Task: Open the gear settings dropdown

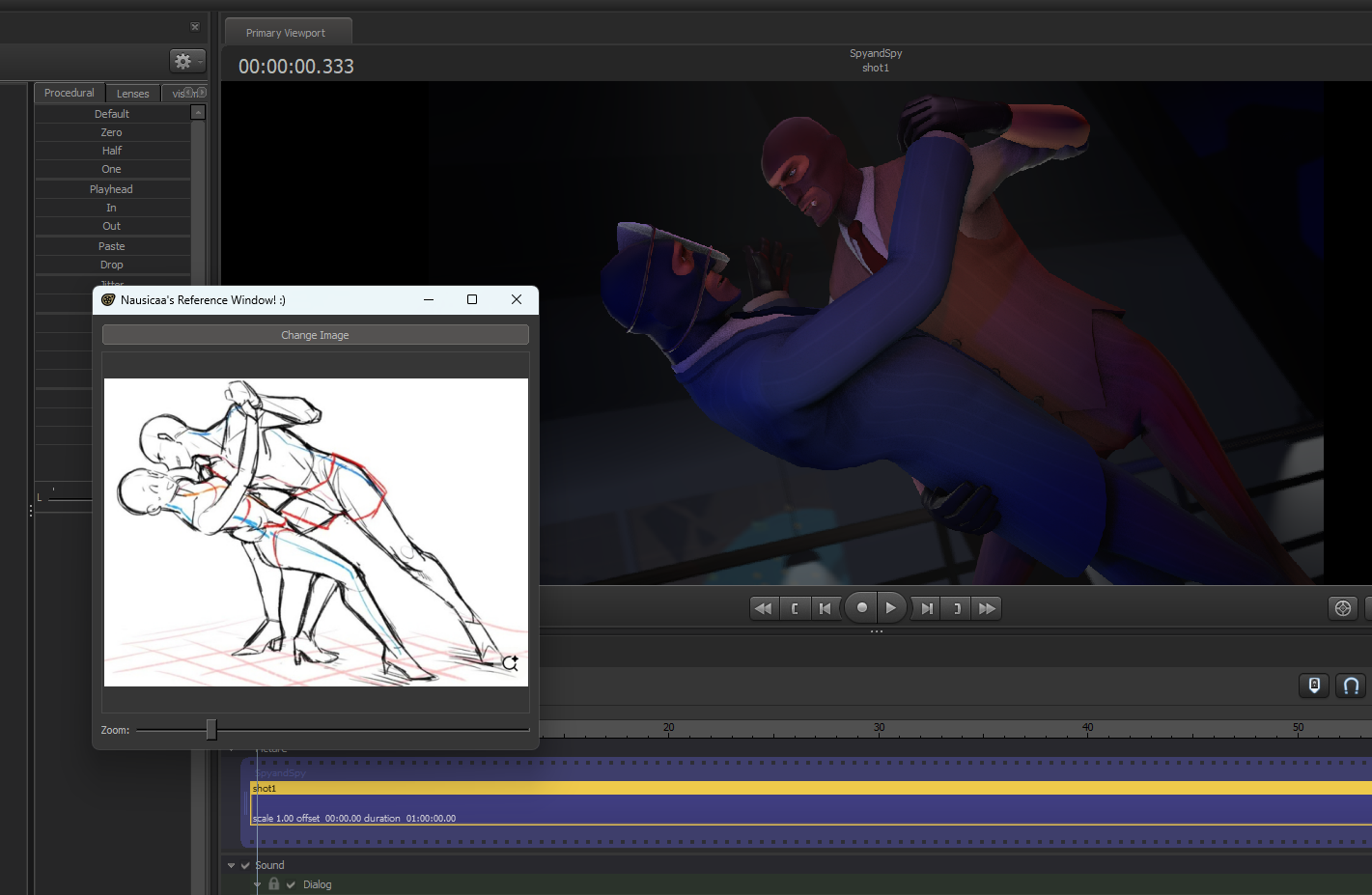Action: (186, 62)
